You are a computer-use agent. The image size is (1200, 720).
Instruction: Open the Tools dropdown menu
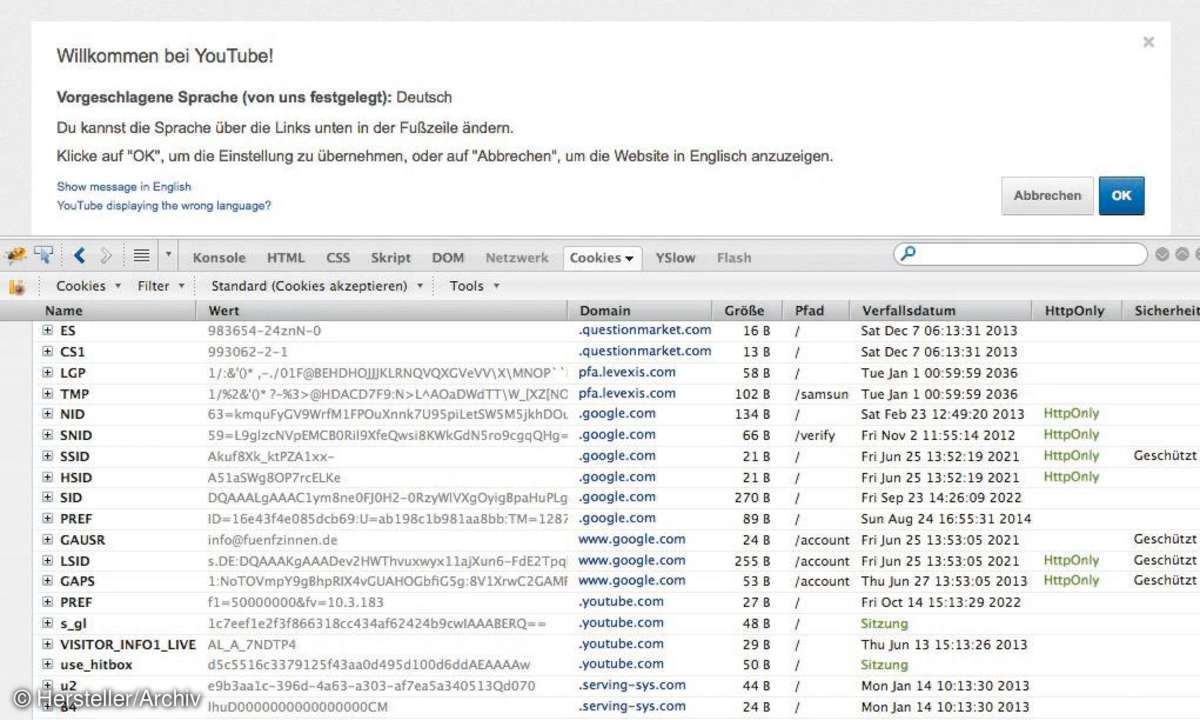click(x=474, y=286)
